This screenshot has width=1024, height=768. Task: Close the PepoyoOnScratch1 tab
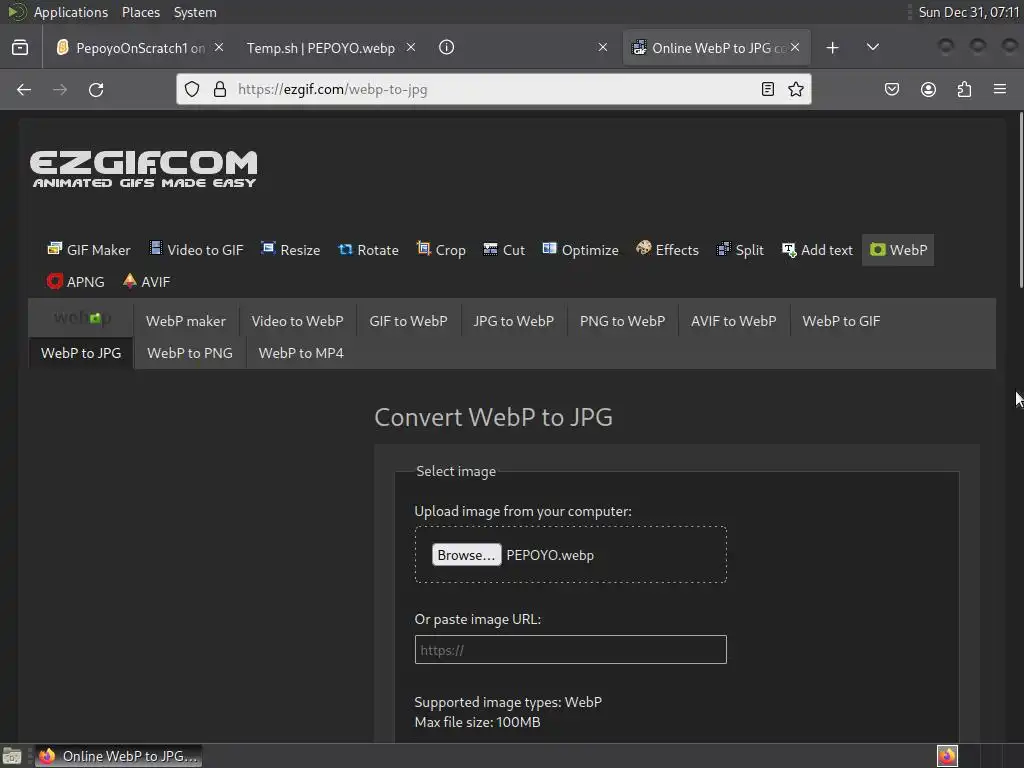click(x=219, y=47)
